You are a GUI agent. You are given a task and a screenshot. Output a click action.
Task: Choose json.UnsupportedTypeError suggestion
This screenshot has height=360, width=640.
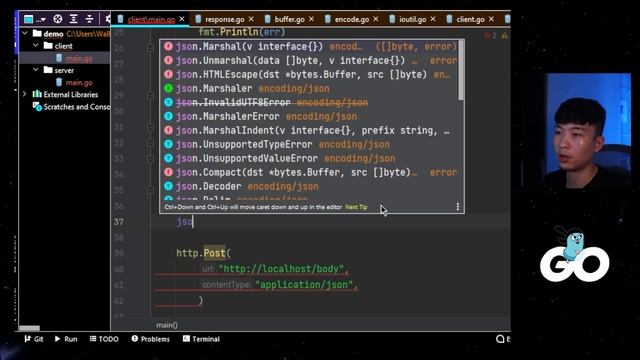(x=309, y=144)
